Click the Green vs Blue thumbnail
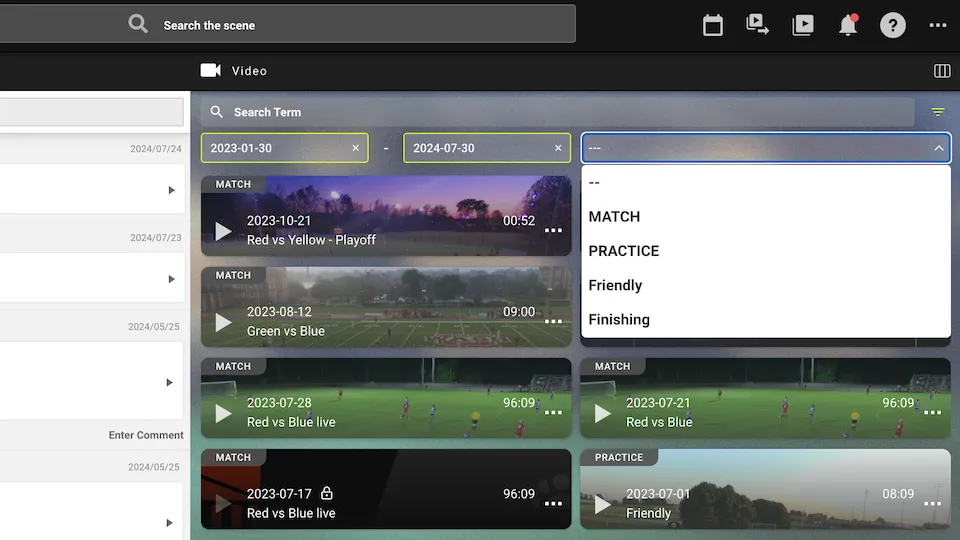Image resolution: width=960 pixels, height=540 pixels. click(386, 307)
